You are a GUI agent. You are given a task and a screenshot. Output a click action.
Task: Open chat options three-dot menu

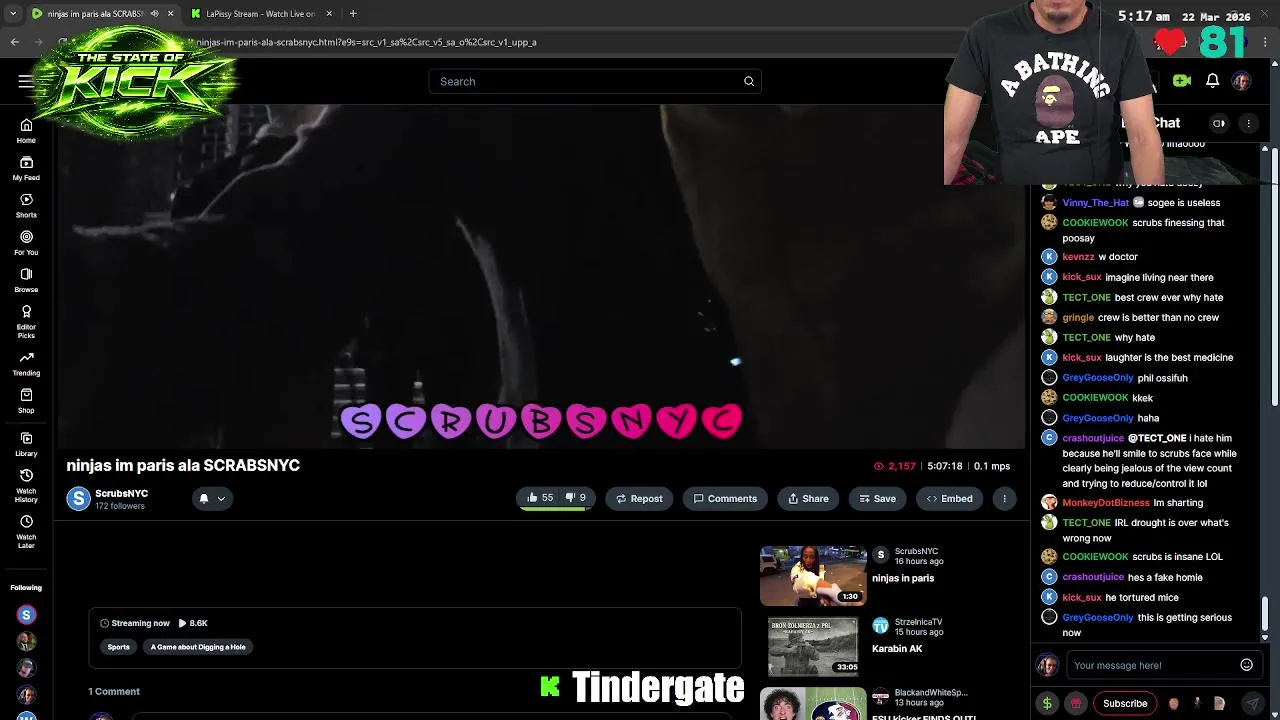(x=1248, y=123)
